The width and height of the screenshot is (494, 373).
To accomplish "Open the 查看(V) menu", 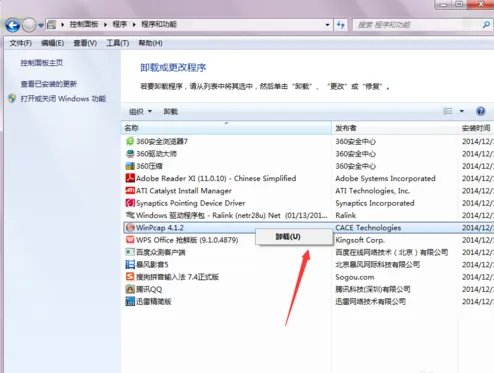I will 85,43.
